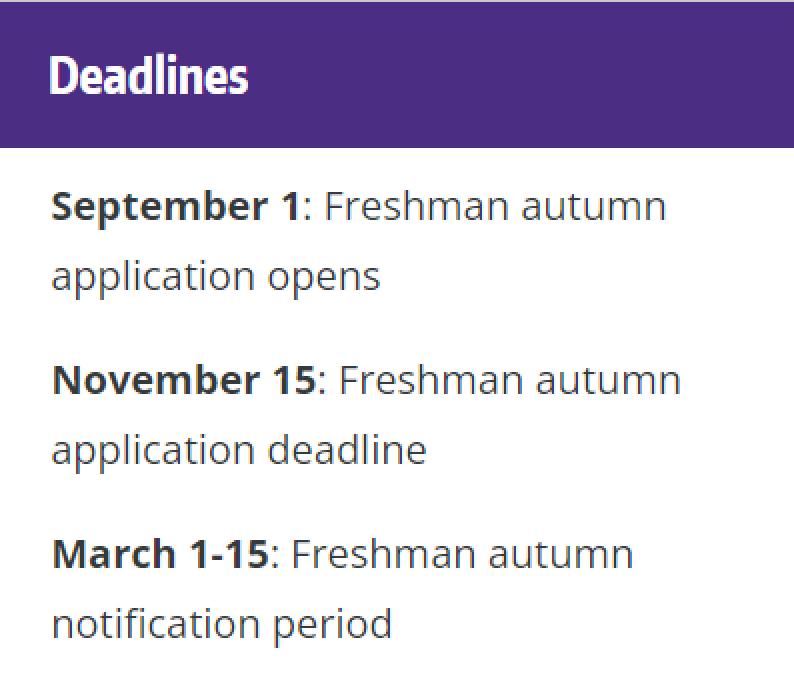Click "Freshman autumn" text after March 1-15

pyautogui.click(x=462, y=554)
